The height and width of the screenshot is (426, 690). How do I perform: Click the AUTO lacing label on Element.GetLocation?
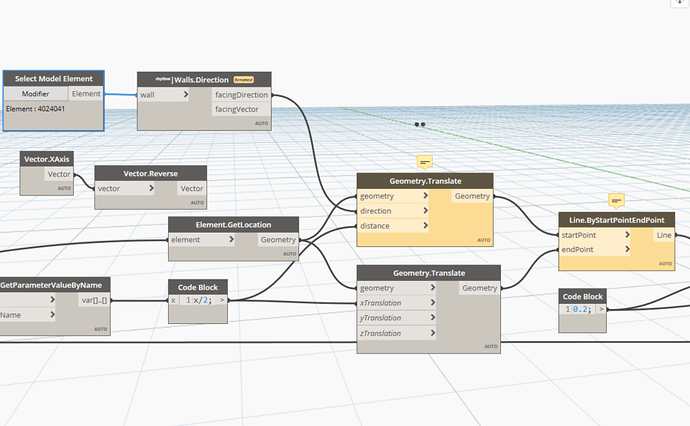coord(288,253)
